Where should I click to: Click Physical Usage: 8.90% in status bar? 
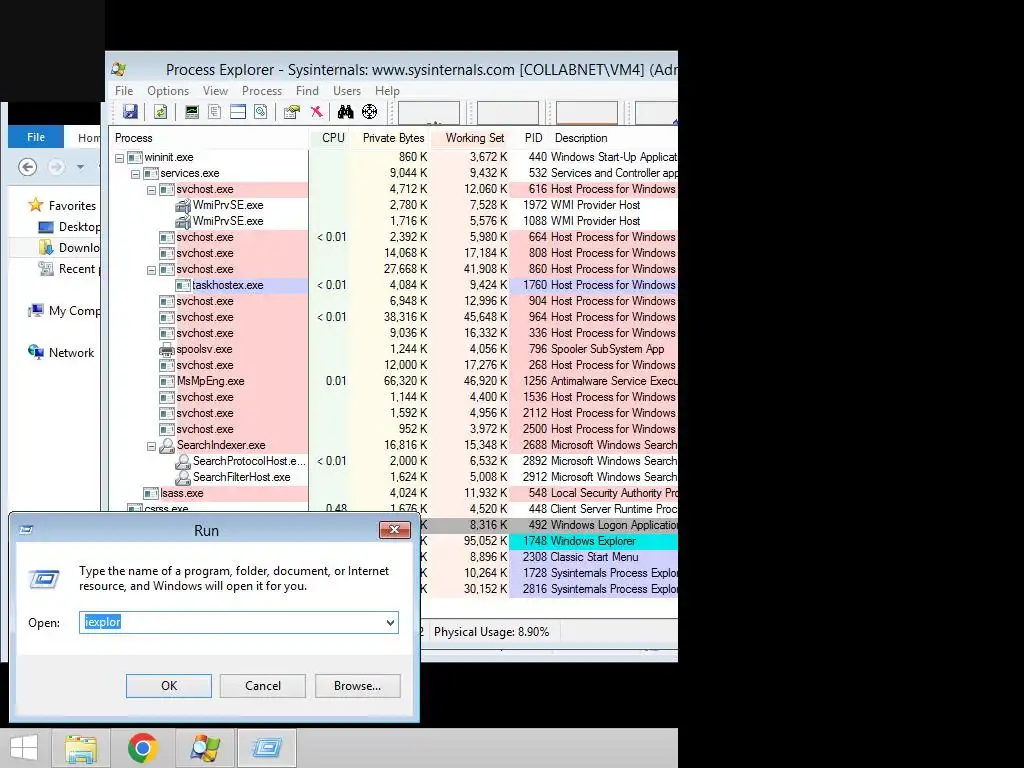pos(491,632)
